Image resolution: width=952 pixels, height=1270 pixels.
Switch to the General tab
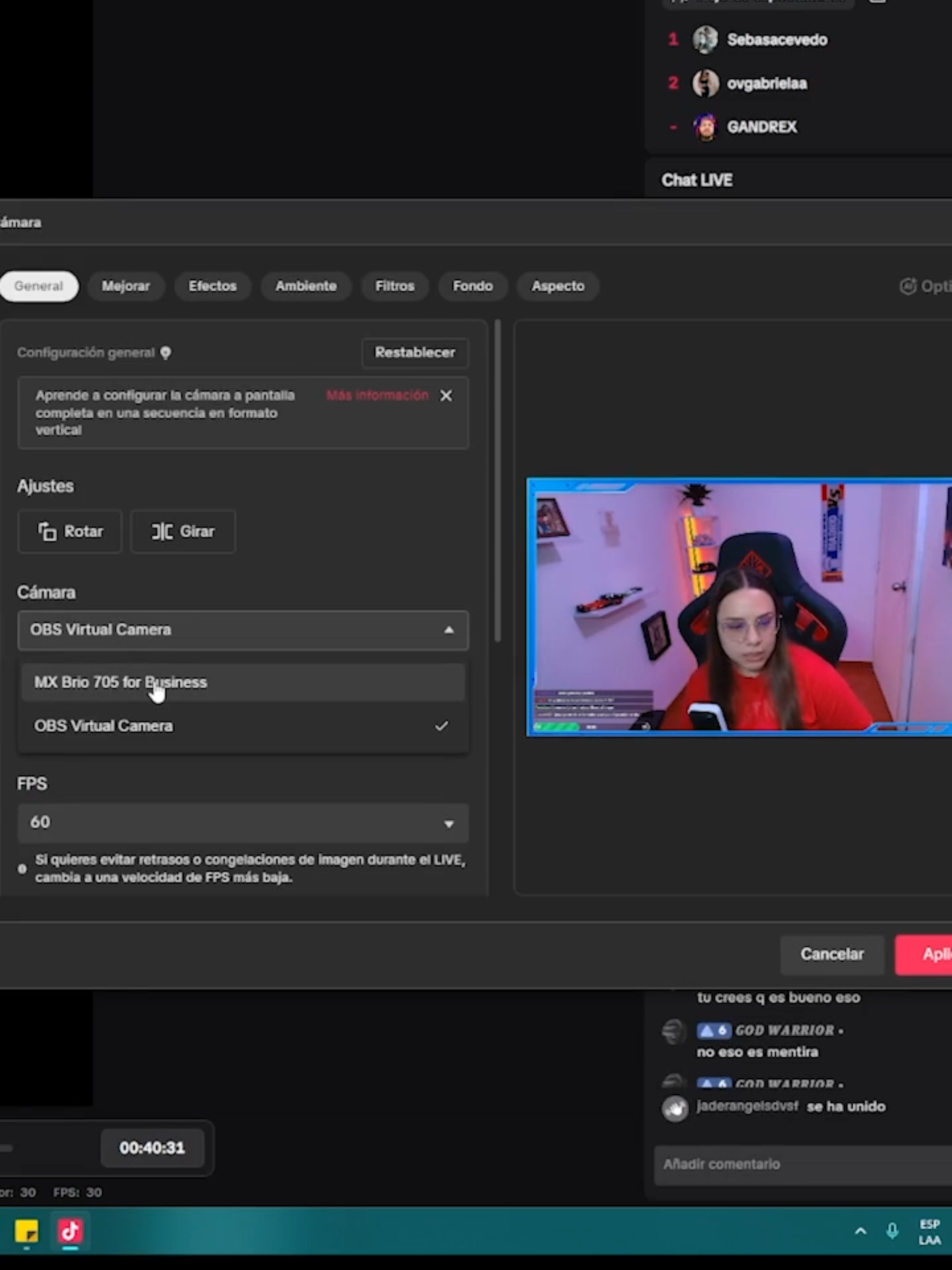(x=38, y=286)
